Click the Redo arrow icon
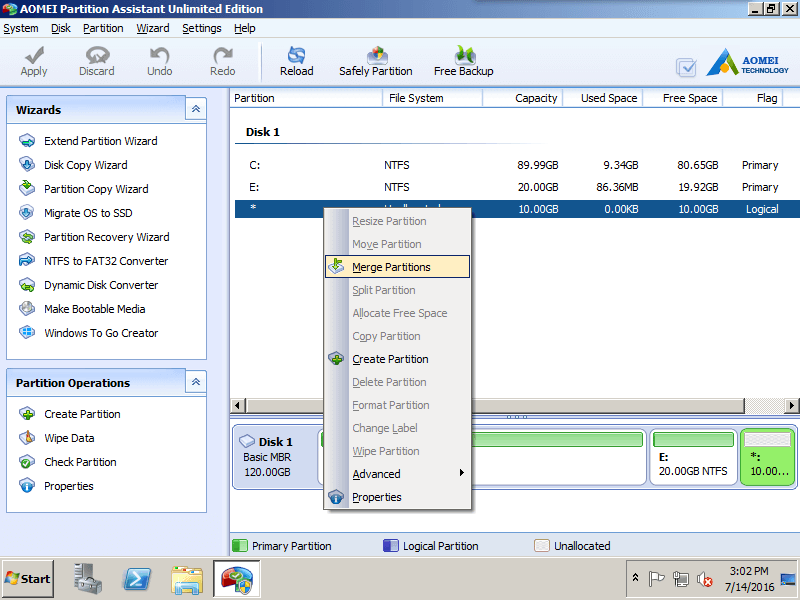This screenshot has height=600, width=800. (x=223, y=55)
